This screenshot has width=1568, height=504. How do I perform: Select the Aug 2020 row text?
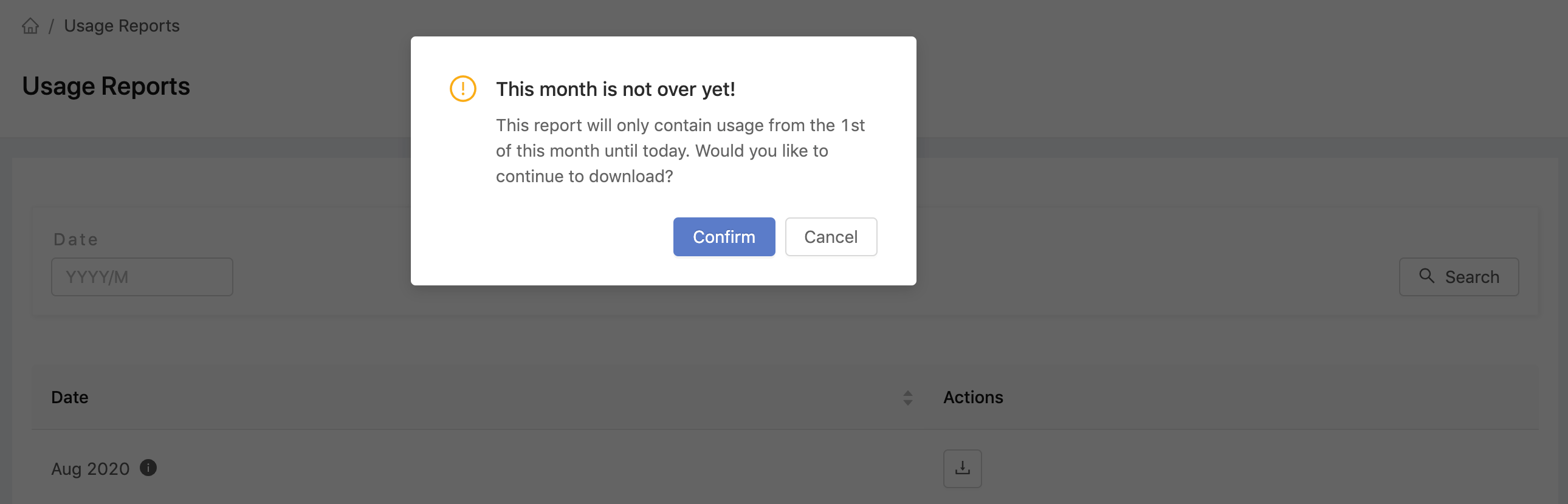click(90, 469)
